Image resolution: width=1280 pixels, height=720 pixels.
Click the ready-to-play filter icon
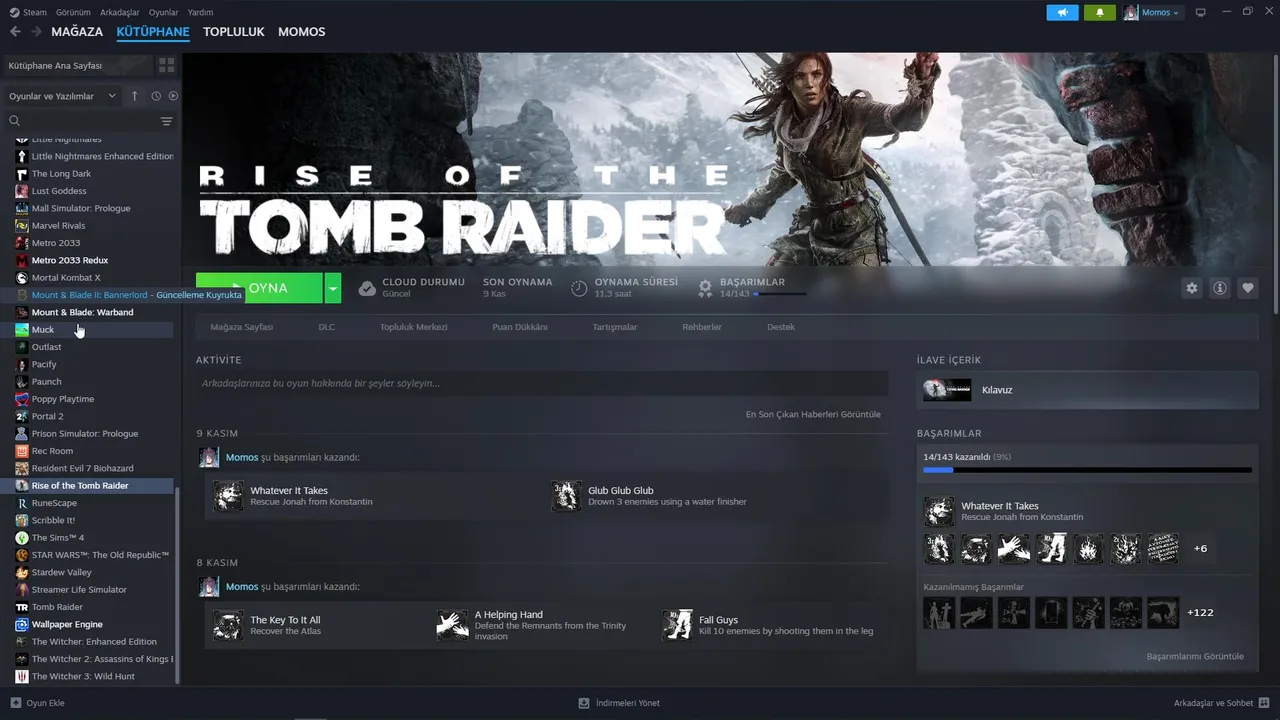(x=173, y=96)
